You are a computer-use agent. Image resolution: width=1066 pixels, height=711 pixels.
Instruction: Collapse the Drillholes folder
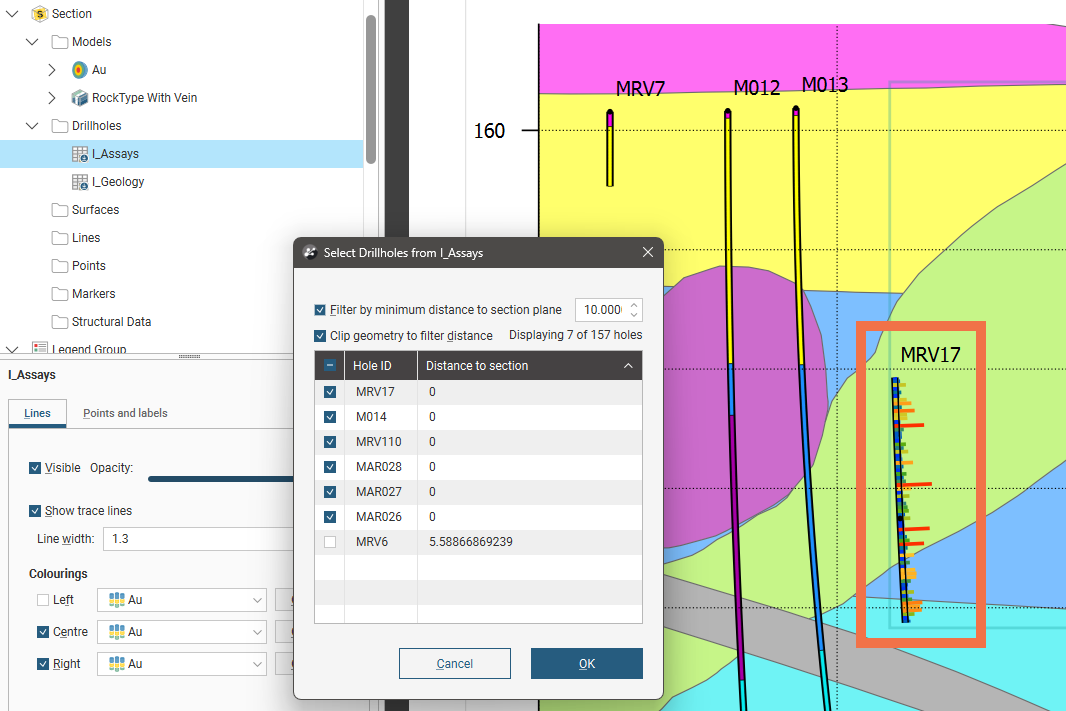click(x=32, y=126)
